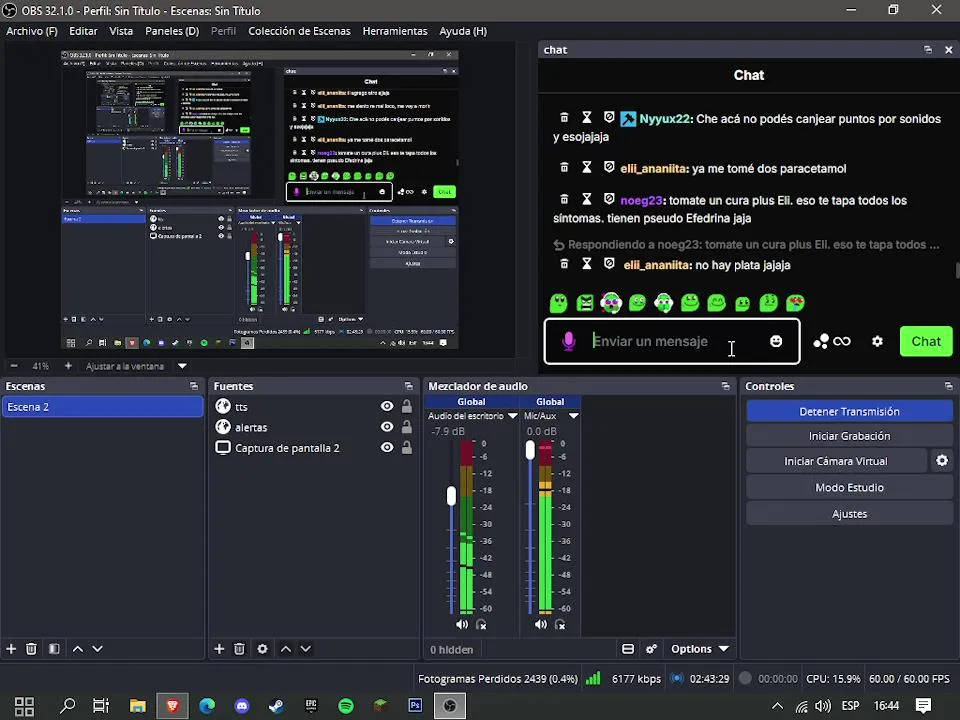Viewport: 960px width, 720px height.
Task: Delete Nyyux22's message with trash icon
Action: pos(564,117)
